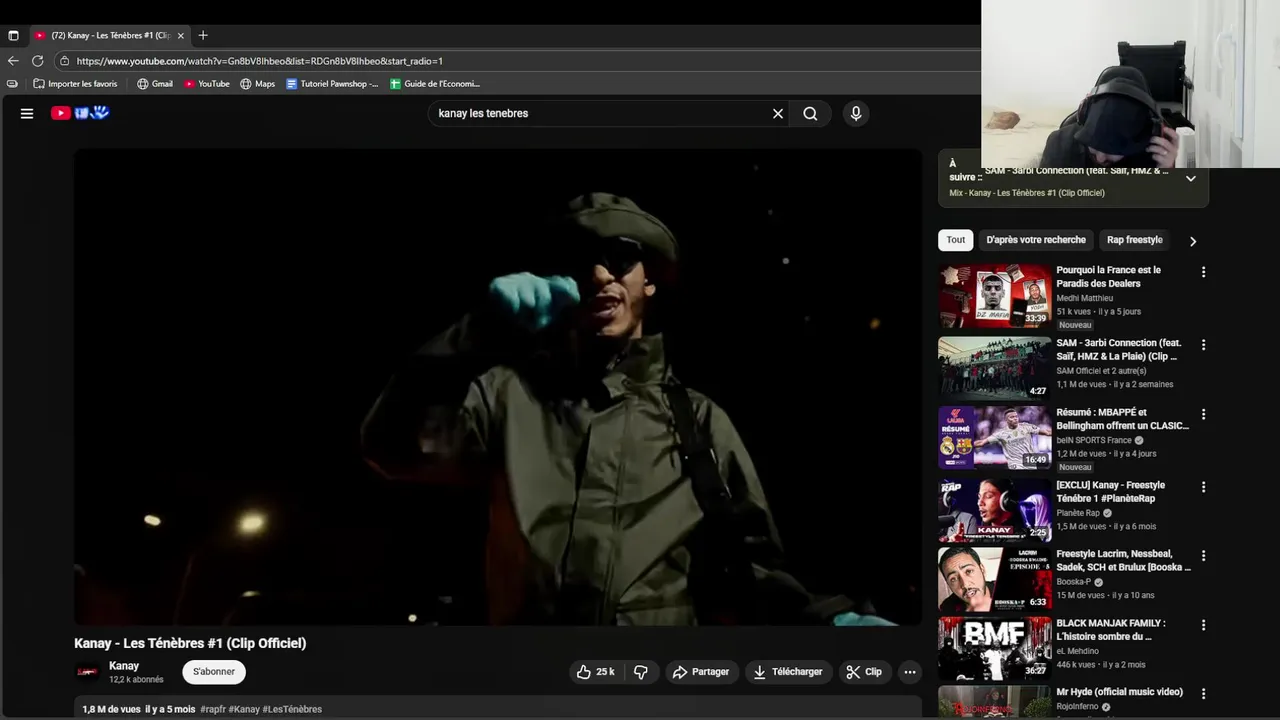This screenshot has height=720, width=1280.
Task: Open the Importer les favoris bookmark
Action: click(x=75, y=84)
